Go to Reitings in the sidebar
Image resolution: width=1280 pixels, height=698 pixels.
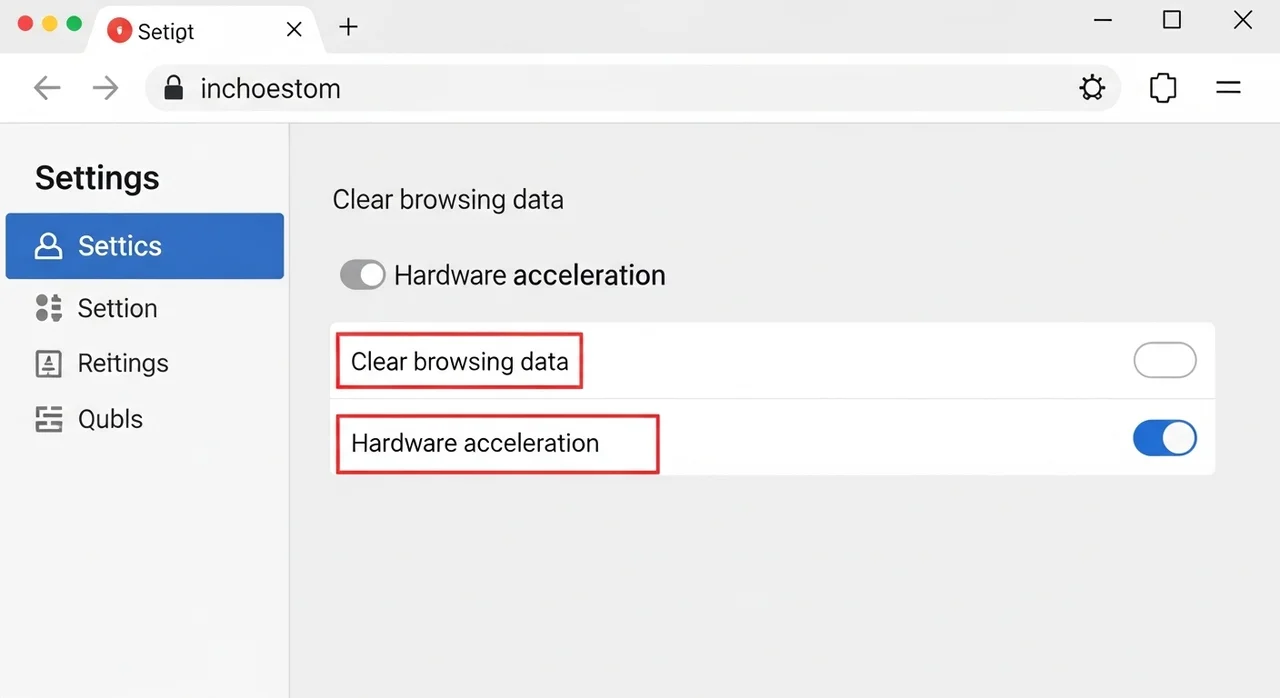[122, 363]
